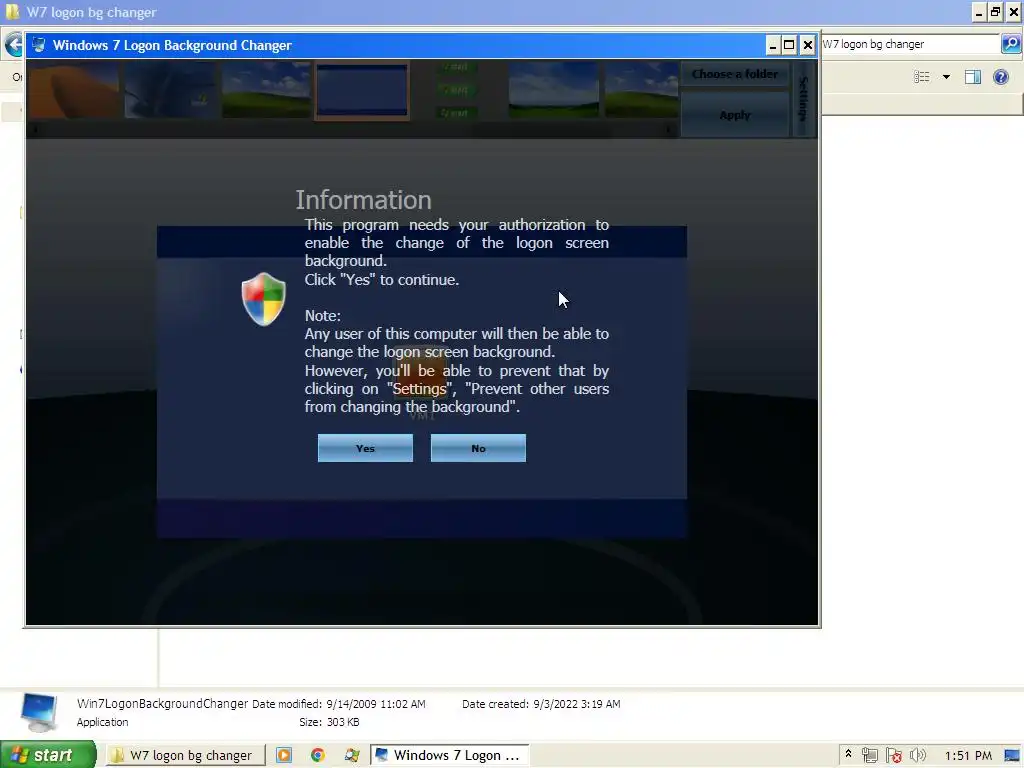This screenshot has width=1024, height=768.
Task: Click the Win7LogonBackgroundChanger file name text
Action: (163, 703)
